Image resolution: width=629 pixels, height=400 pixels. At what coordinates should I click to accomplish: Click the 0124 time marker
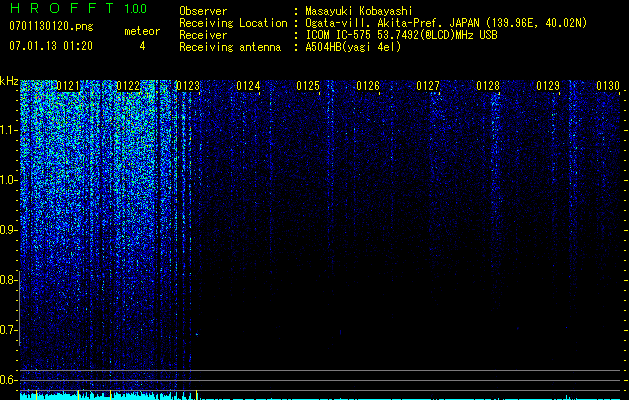click(248, 86)
